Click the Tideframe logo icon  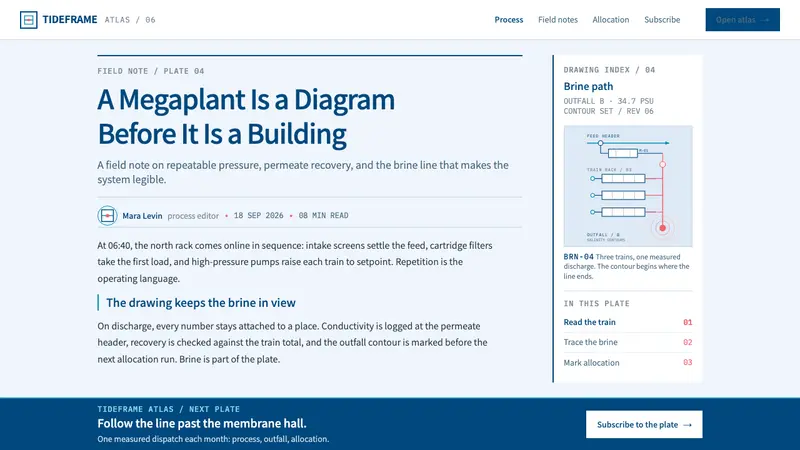tap(29, 20)
